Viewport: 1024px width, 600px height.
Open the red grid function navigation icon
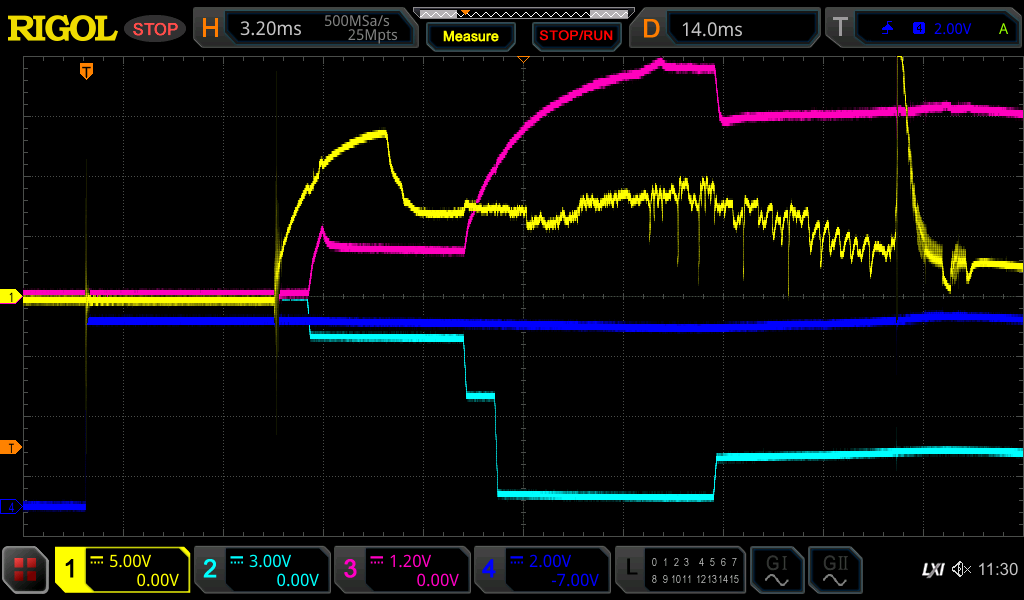click(x=25, y=571)
